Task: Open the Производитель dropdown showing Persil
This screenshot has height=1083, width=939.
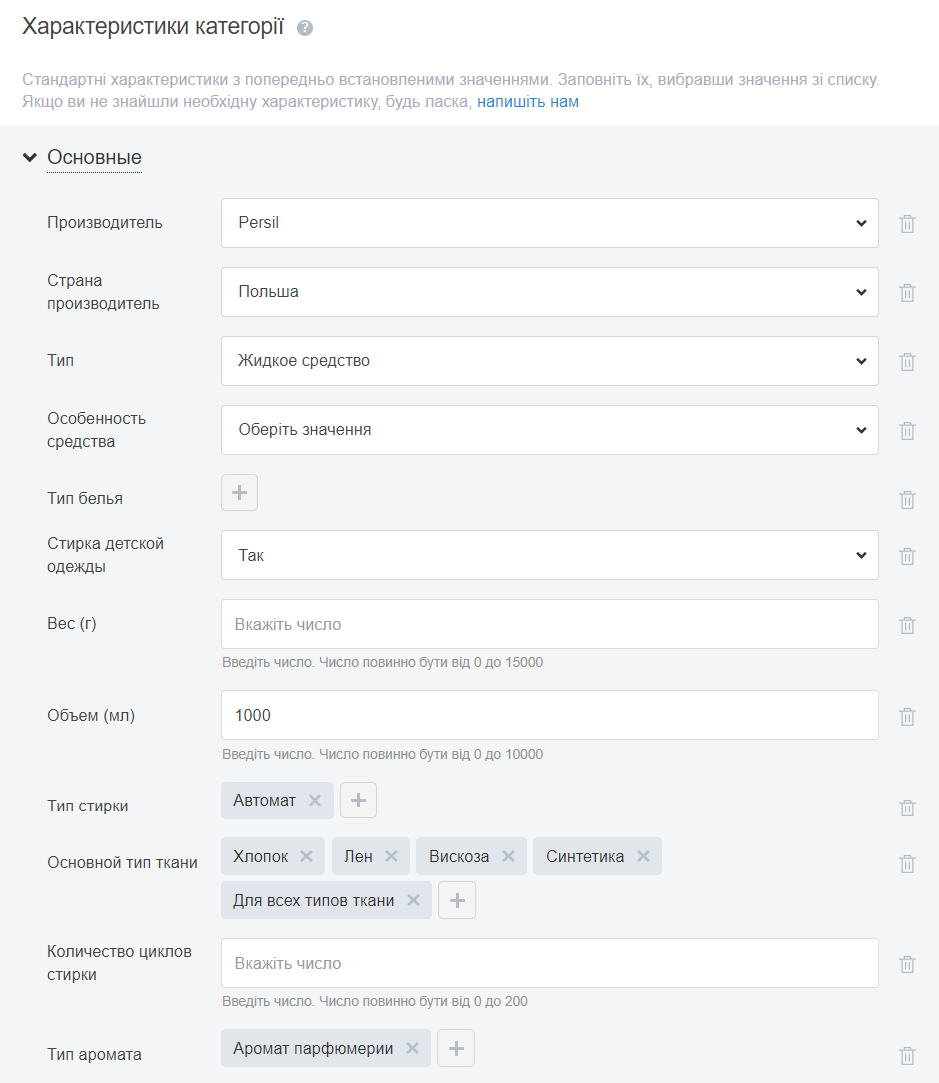Action: (549, 223)
